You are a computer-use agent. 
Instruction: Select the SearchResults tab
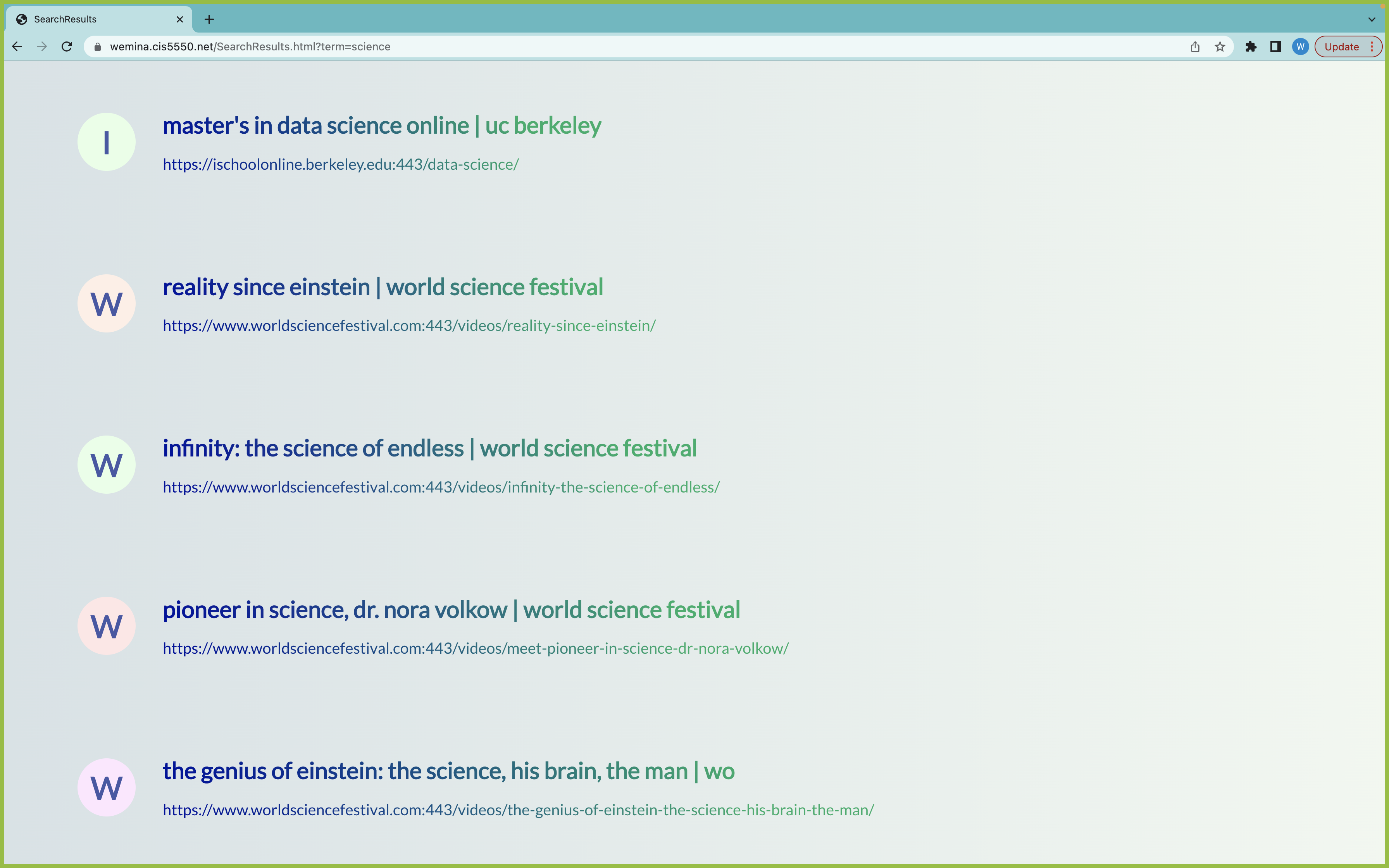click(99, 19)
